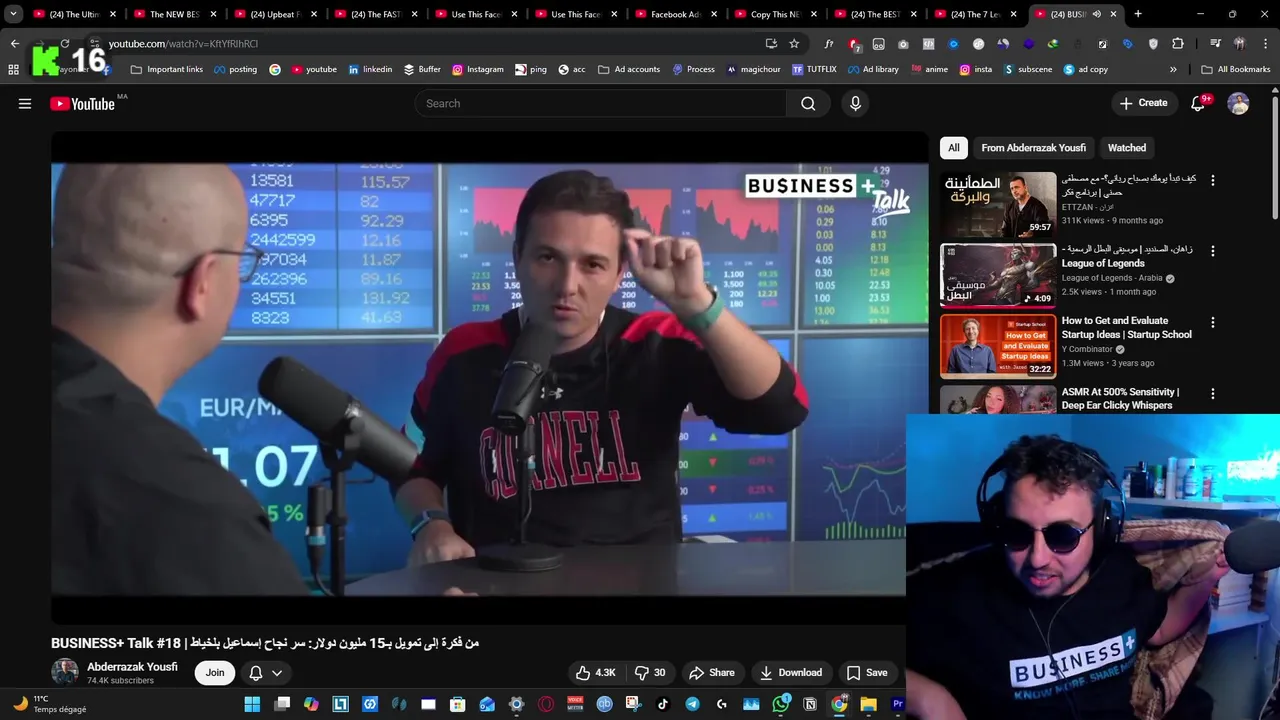Open the Abderrazak Yousfi channel name link
This screenshot has width=1280, height=720.
point(132,667)
